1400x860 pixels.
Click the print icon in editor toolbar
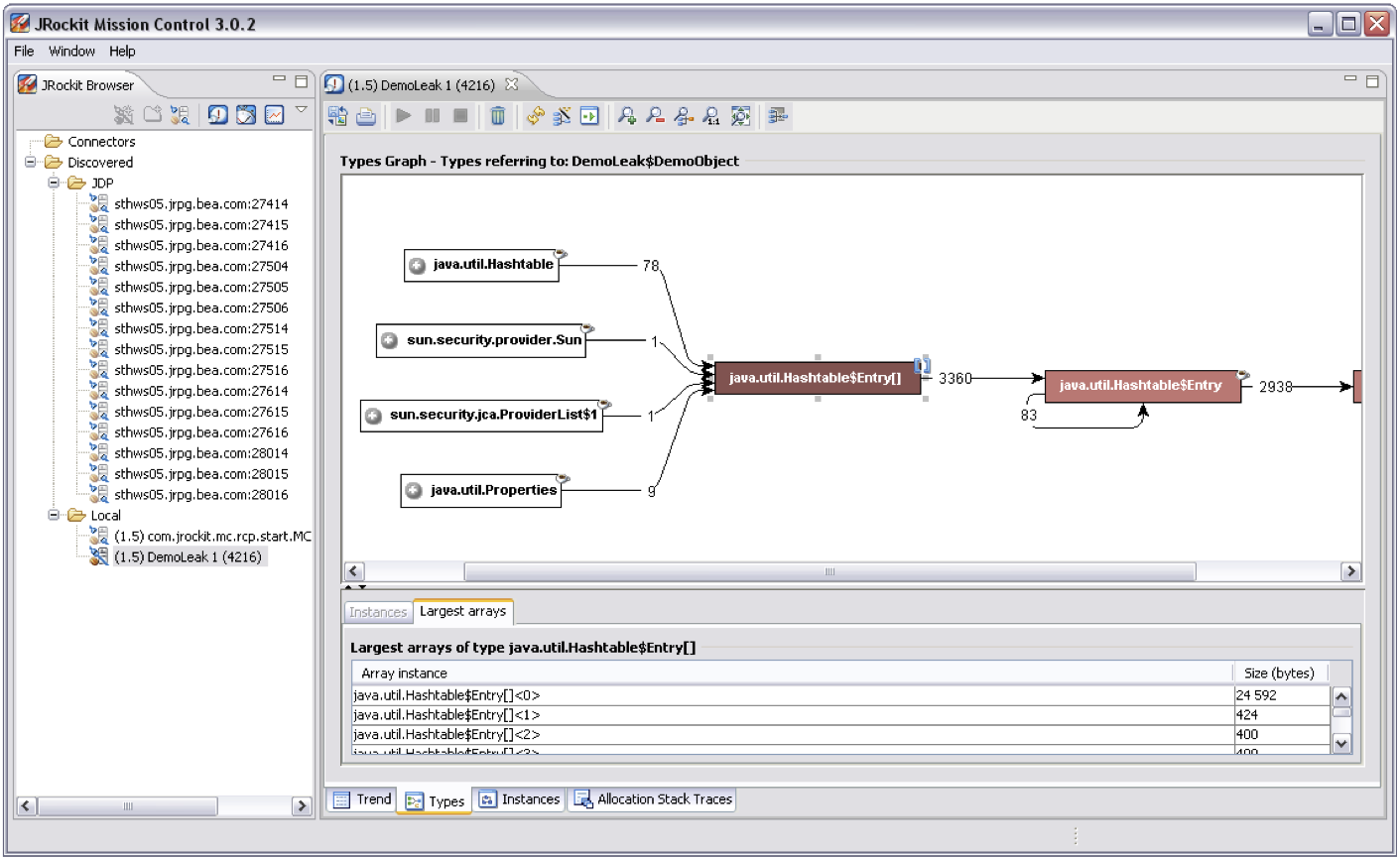[x=365, y=116]
